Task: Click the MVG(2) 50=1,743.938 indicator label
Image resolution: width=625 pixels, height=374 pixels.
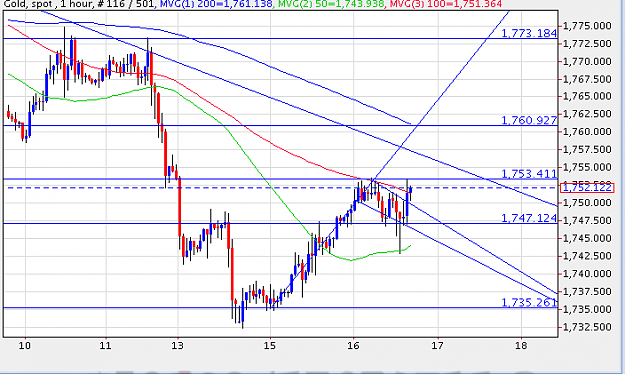Action: [x=331, y=4]
